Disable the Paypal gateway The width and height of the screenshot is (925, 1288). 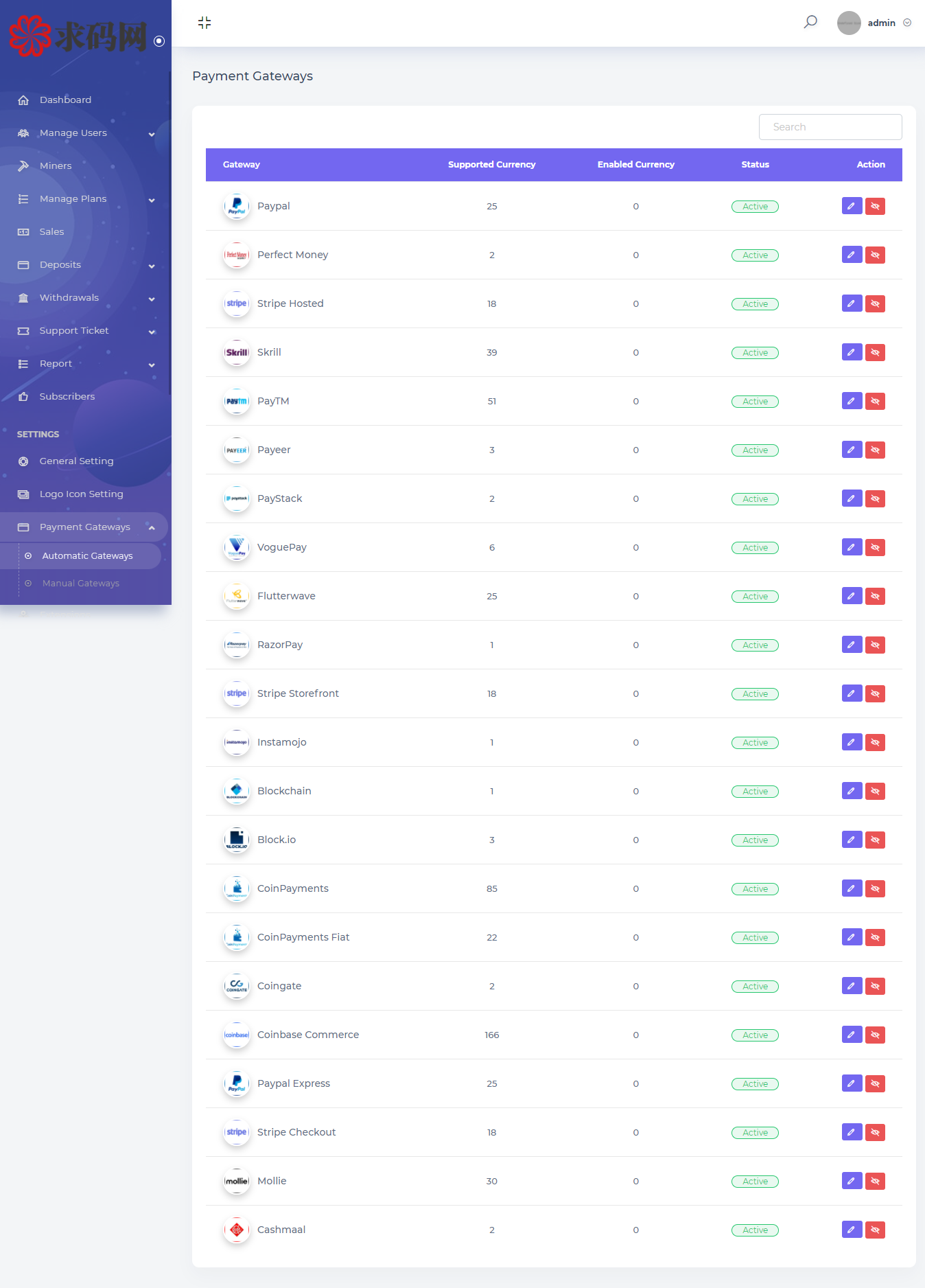pyautogui.click(x=875, y=206)
